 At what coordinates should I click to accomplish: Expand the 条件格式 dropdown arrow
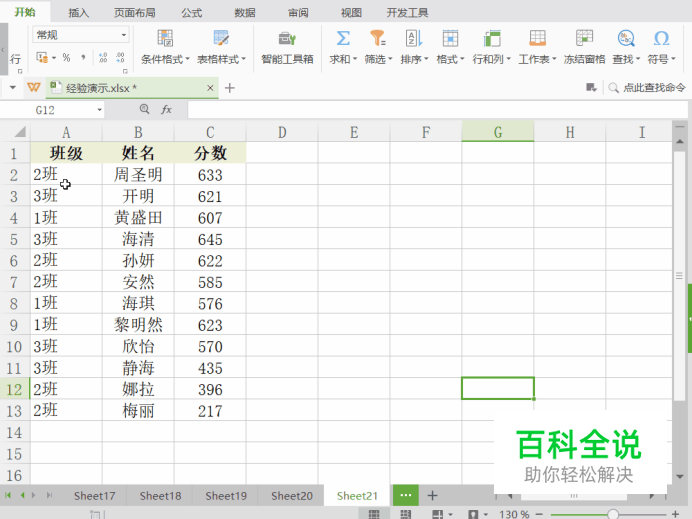tap(188, 59)
